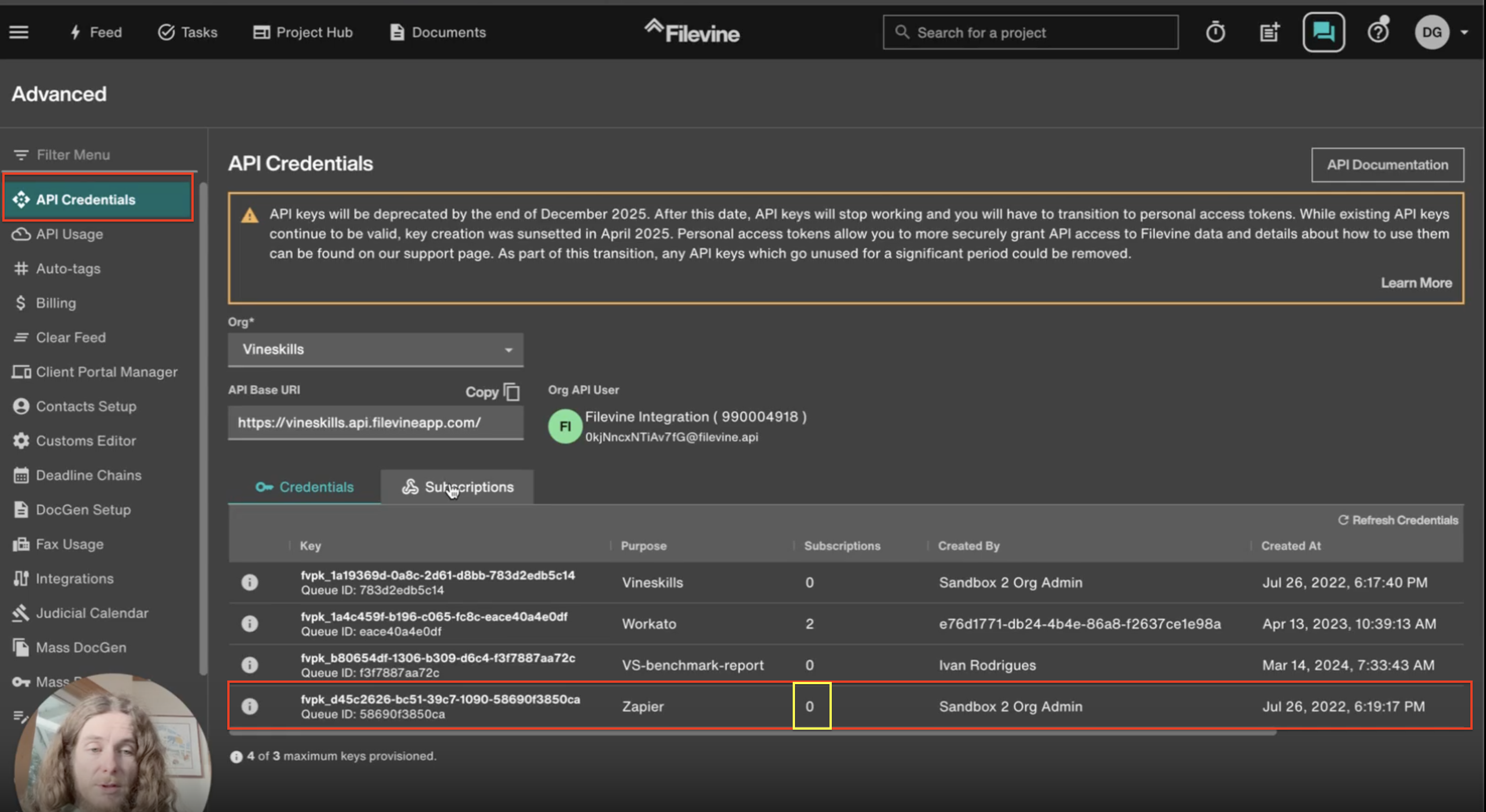Click the Auto-tags hashtag icon
The image size is (1486, 812).
point(21,269)
